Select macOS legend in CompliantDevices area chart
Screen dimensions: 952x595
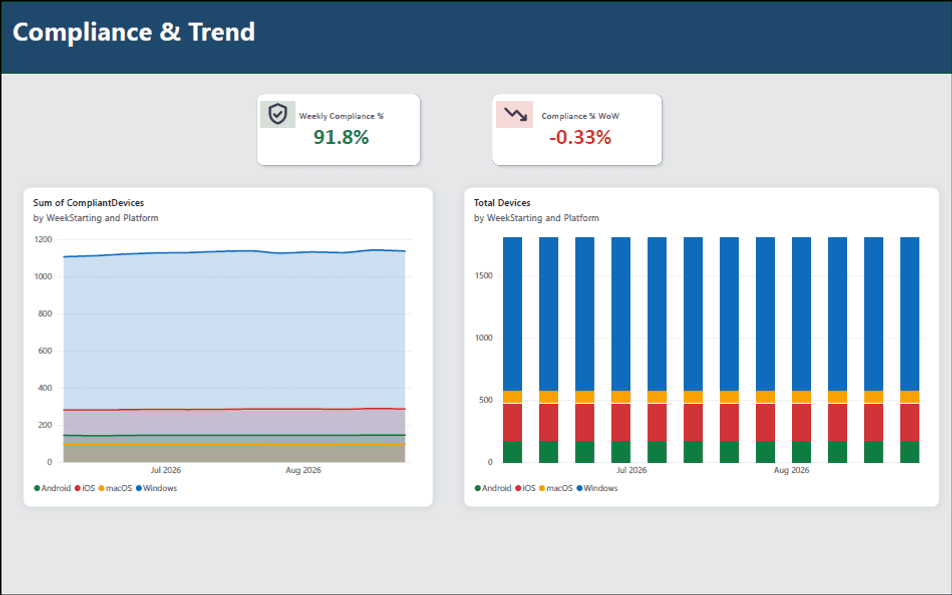[x=115, y=488]
